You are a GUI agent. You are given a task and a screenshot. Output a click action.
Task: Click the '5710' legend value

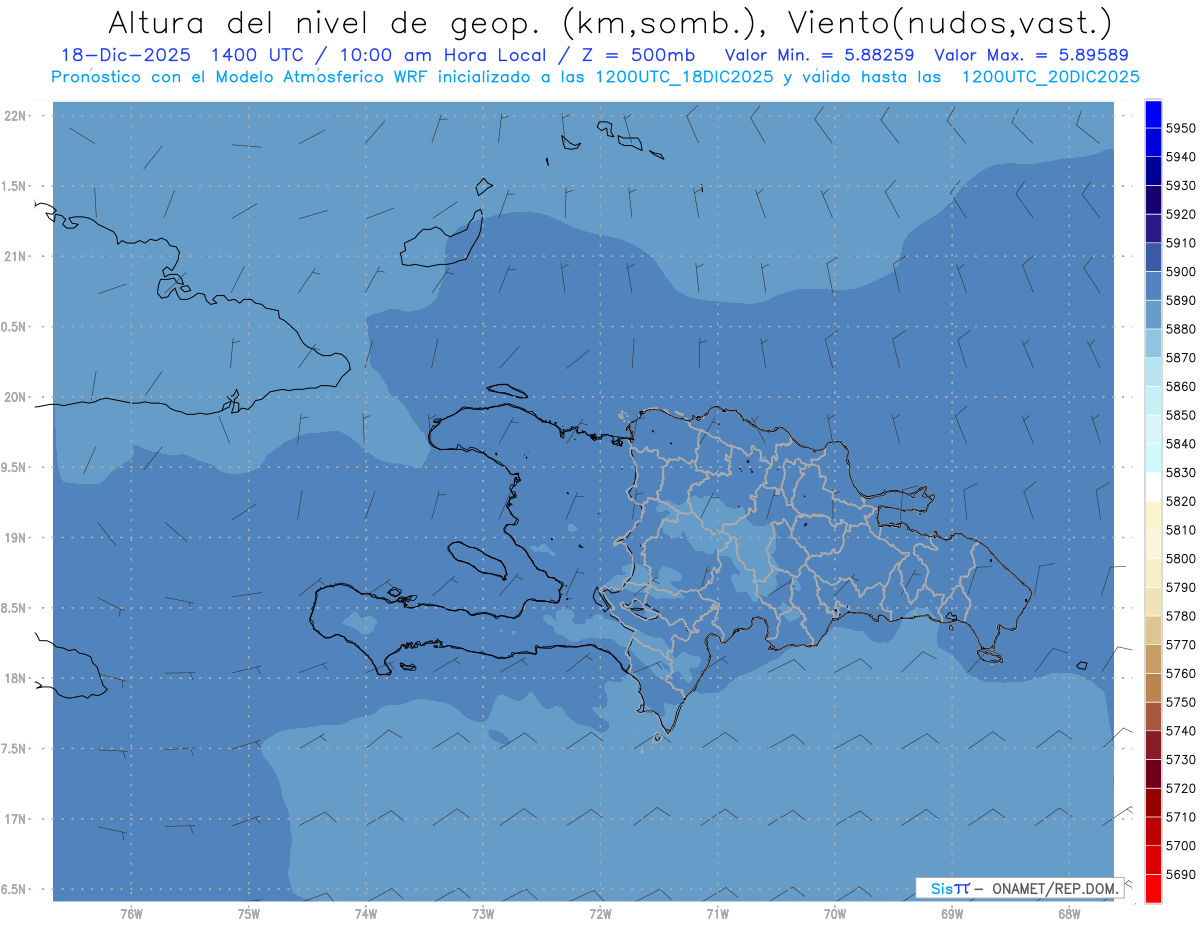tap(1180, 816)
